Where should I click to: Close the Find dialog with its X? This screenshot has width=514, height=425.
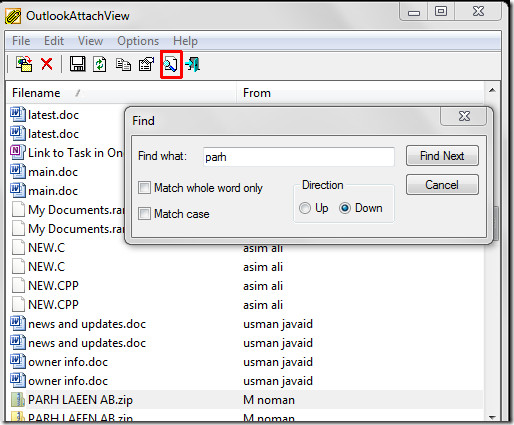(464, 116)
